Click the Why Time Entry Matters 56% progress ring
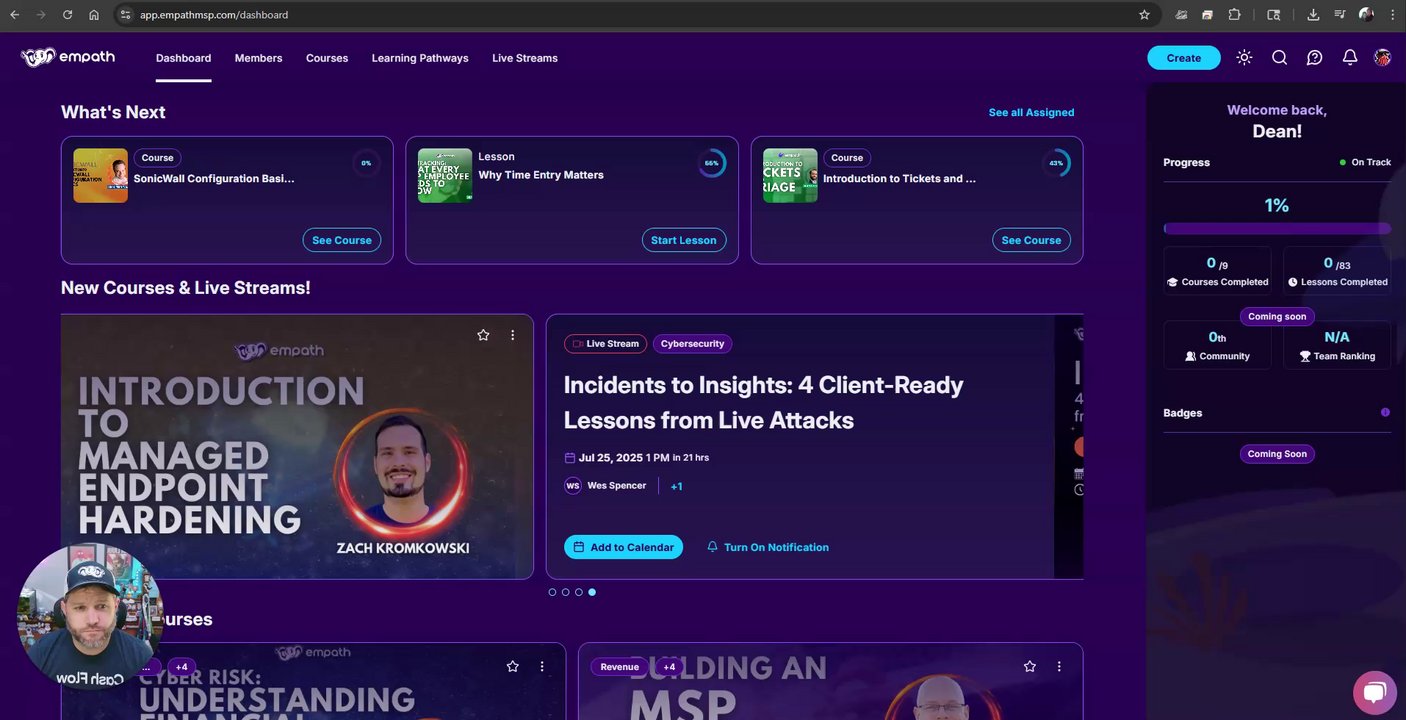 coord(712,163)
